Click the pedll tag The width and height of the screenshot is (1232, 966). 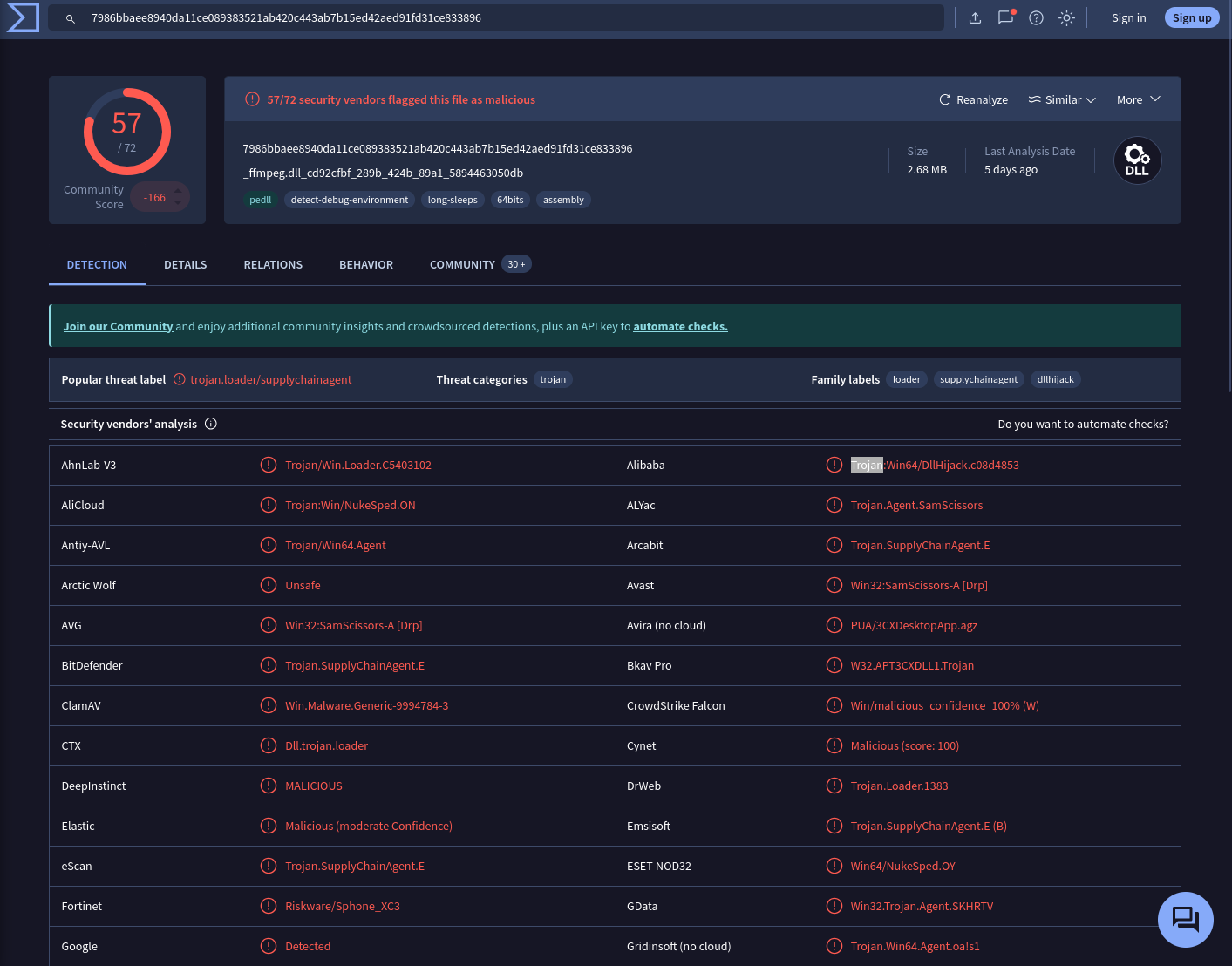[x=261, y=200]
